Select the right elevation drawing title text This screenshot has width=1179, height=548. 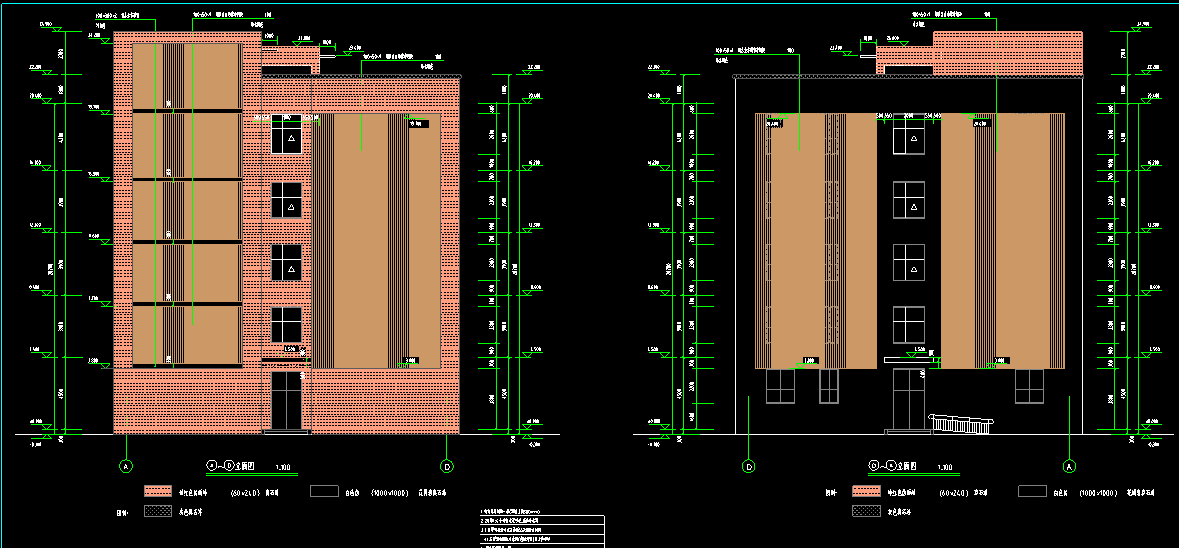[x=893, y=466]
